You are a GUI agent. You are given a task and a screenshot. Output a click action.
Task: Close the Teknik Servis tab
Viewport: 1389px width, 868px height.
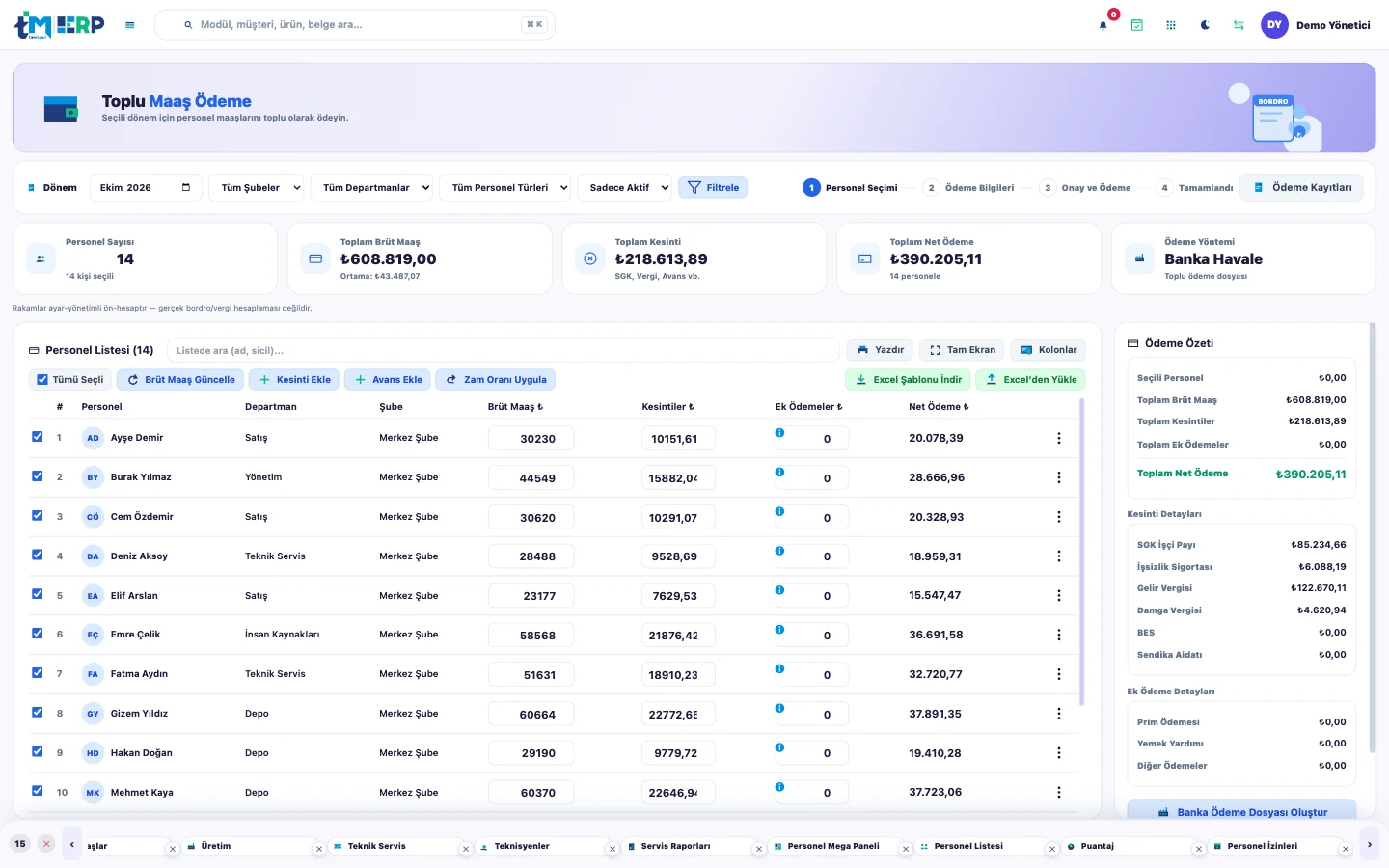[466, 849]
